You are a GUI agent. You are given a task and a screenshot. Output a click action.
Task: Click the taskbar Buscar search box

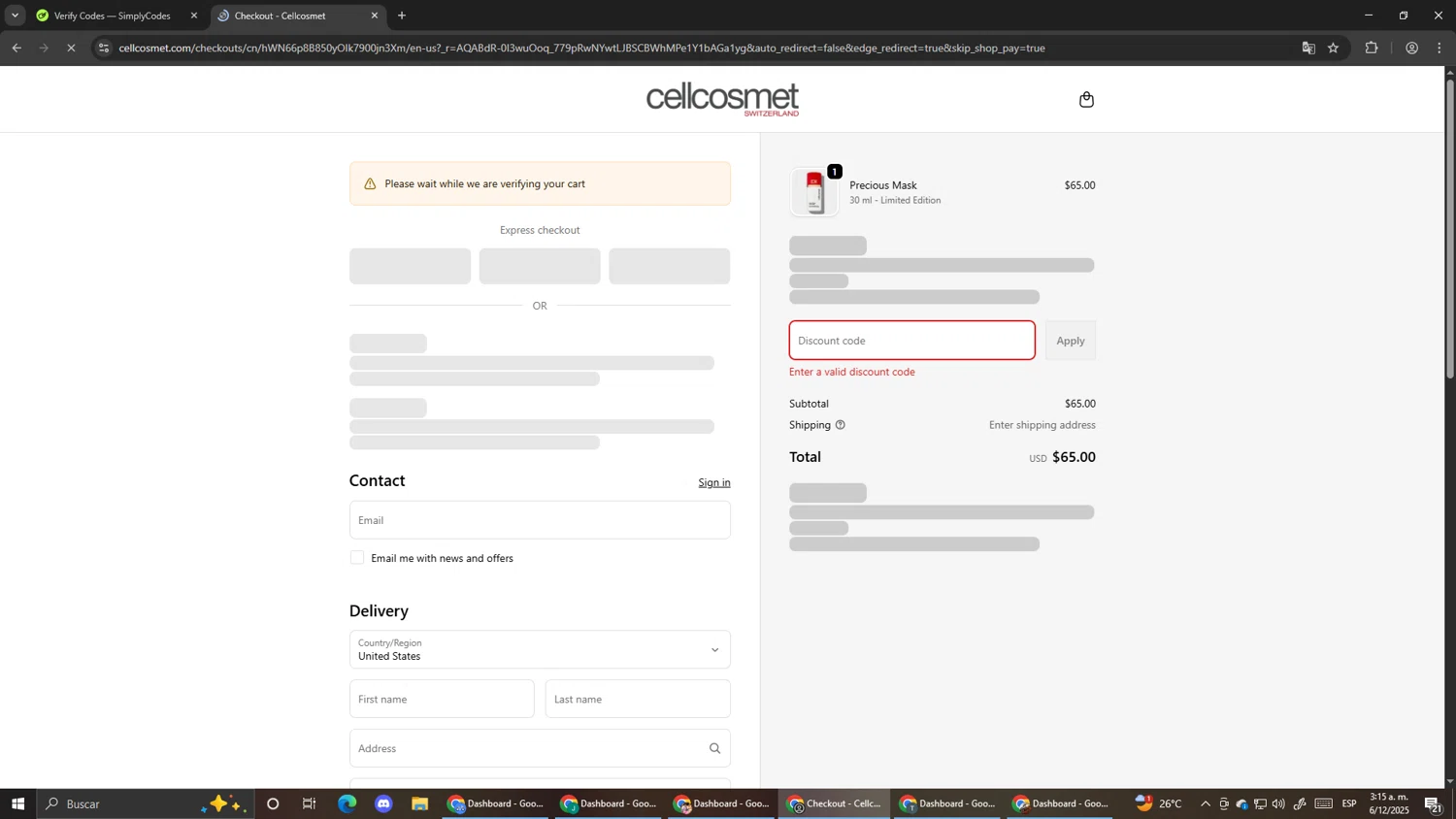[x=146, y=803]
